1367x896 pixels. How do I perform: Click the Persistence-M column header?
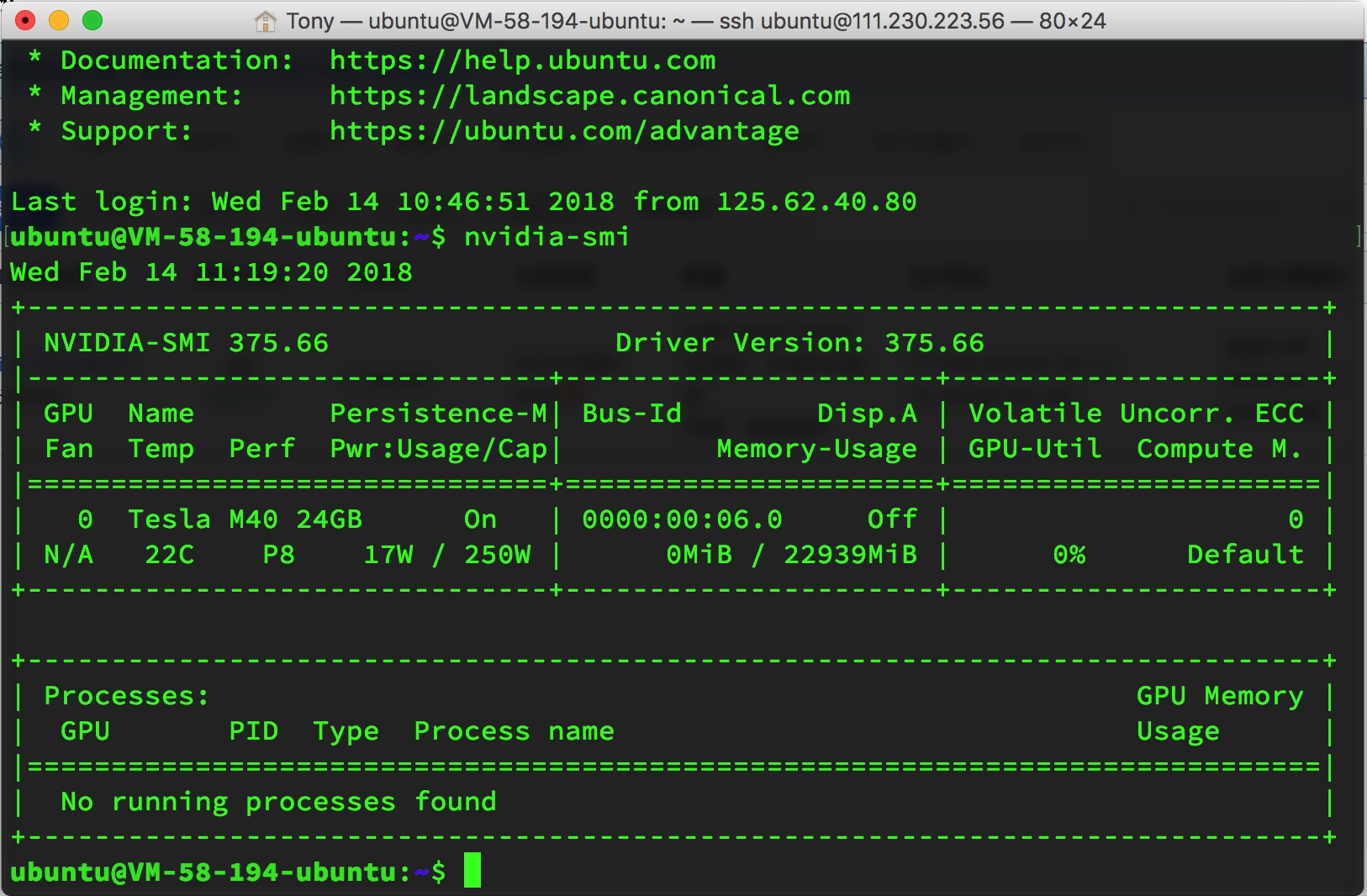[x=438, y=414]
